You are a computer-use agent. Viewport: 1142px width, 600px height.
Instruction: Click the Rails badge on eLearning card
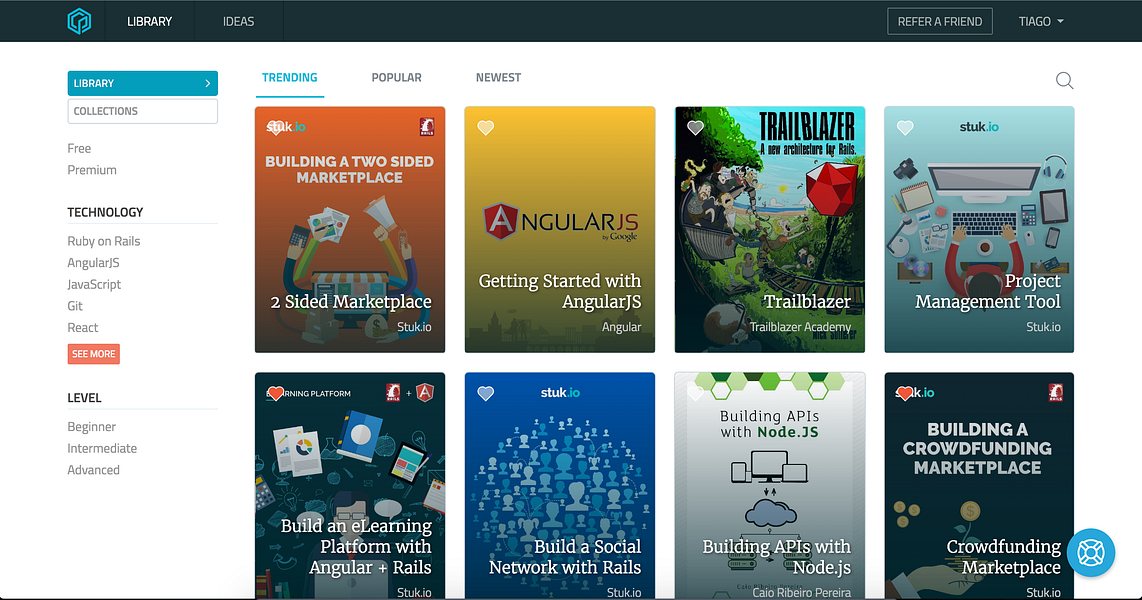(x=393, y=393)
